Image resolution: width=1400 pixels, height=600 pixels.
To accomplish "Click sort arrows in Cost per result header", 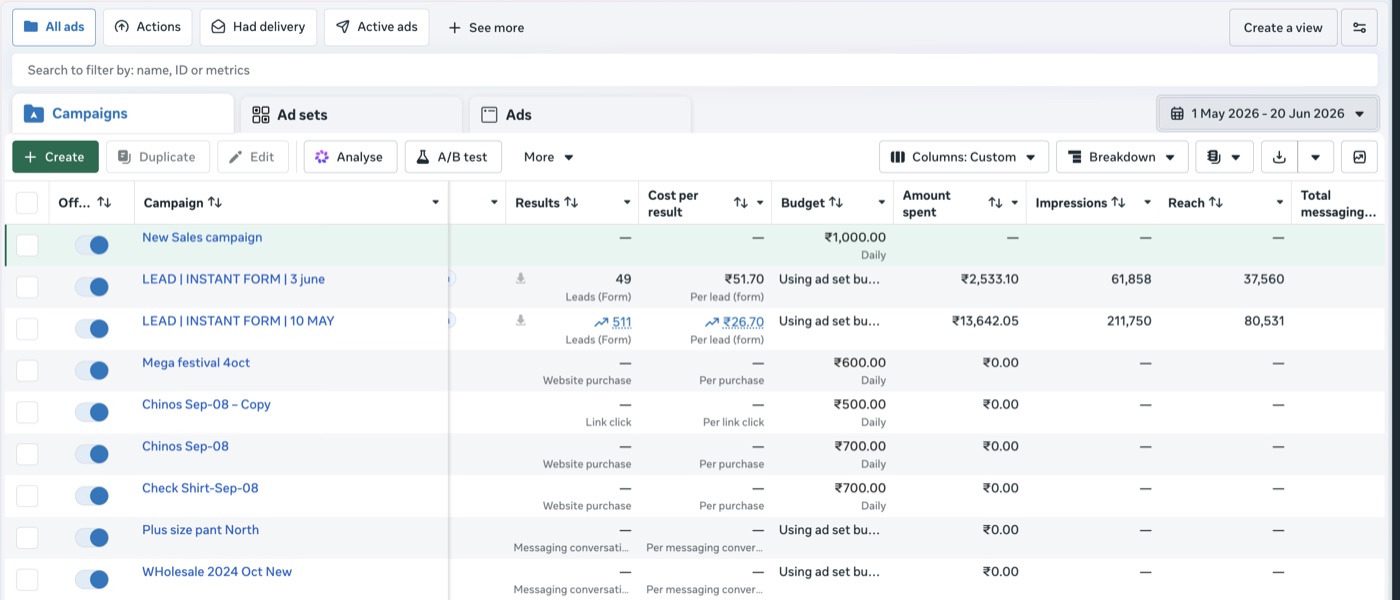I will point(741,203).
